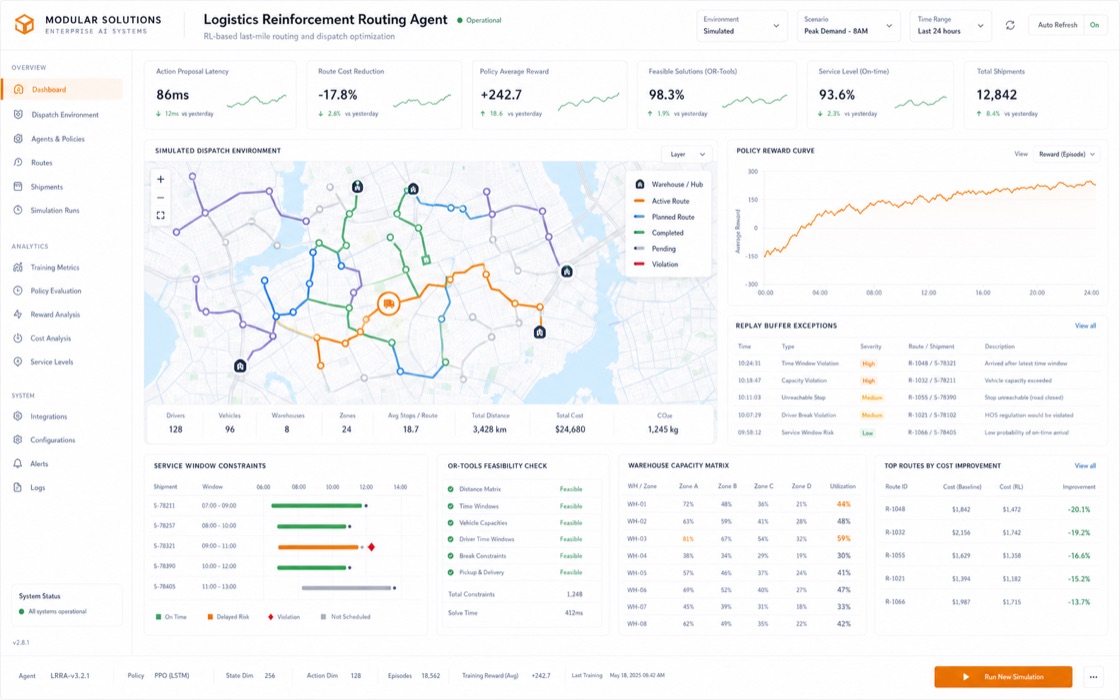Toggle the Auto Refresh On switch
The height and width of the screenshot is (700, 1120).
(1094, 25)
